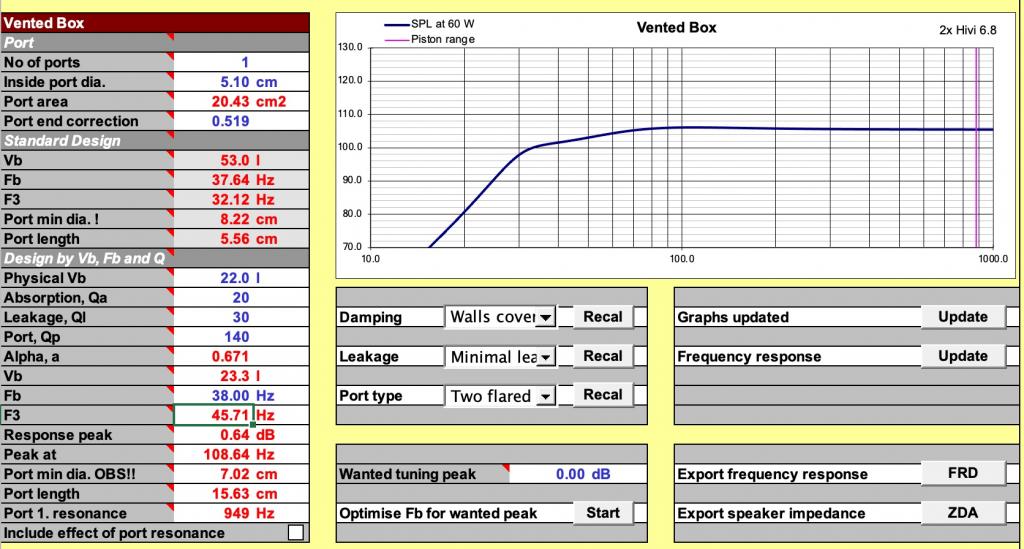
Task: Select the Inside port dia. value cell
Action: click(241, 82)
